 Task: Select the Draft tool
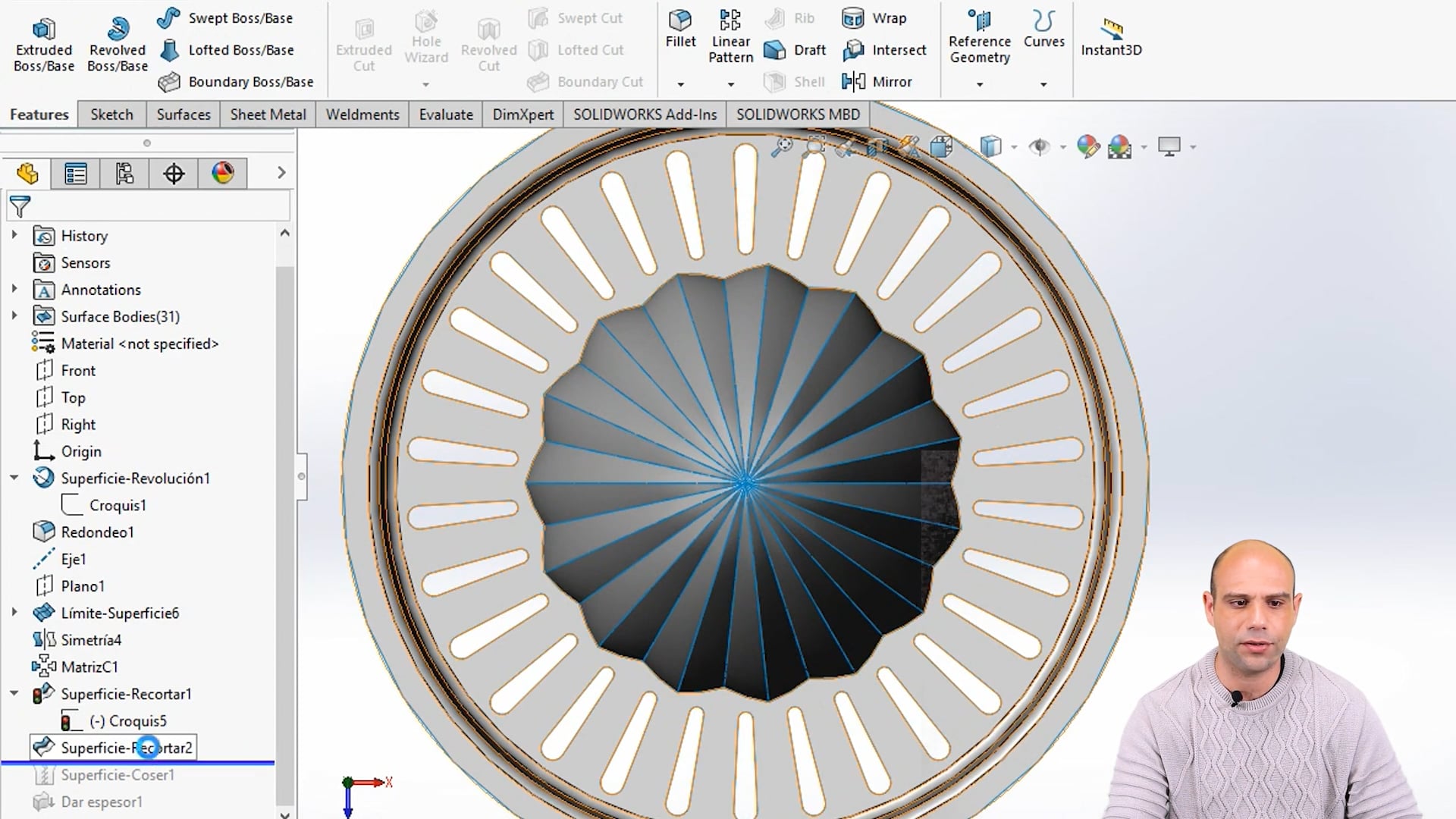(794, 50)
